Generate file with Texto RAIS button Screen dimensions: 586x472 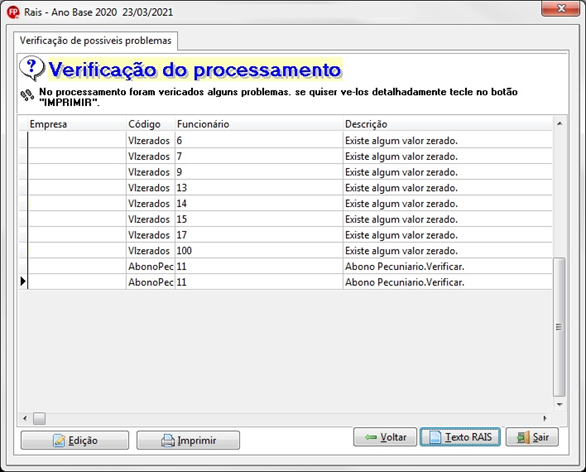460,437
